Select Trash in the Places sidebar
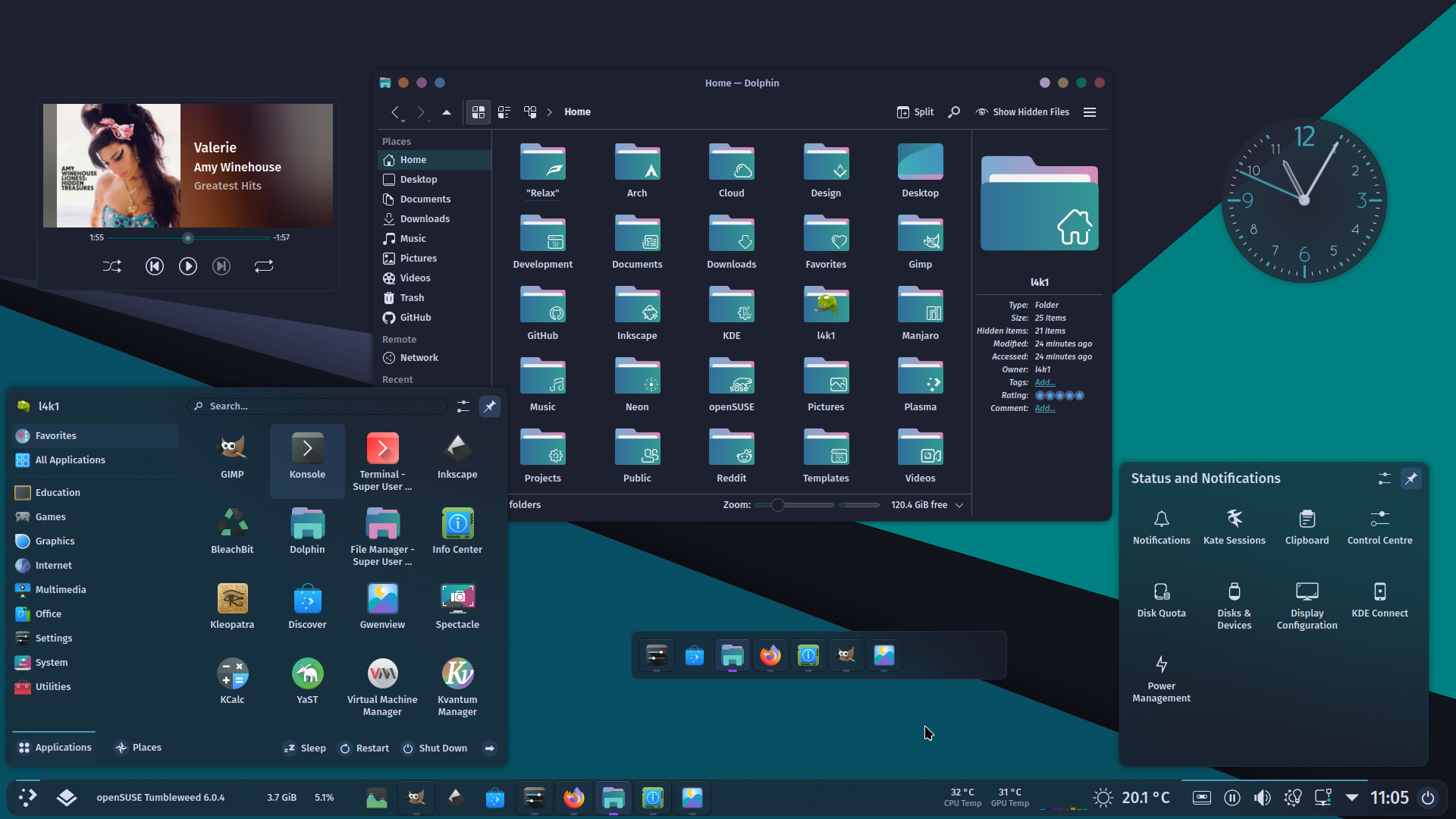Image resolution: width=1456 pixels, height=819 pixels. pyautogui.click(x=435, y=298)
